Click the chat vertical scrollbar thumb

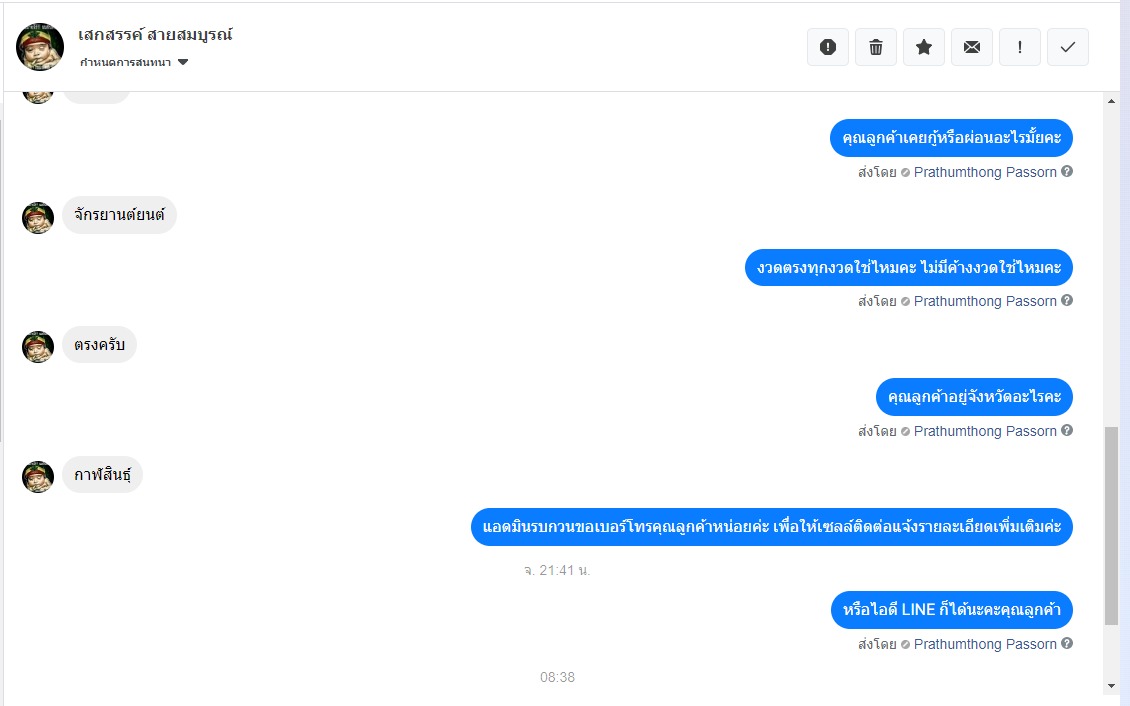[x=1112, y=525]
